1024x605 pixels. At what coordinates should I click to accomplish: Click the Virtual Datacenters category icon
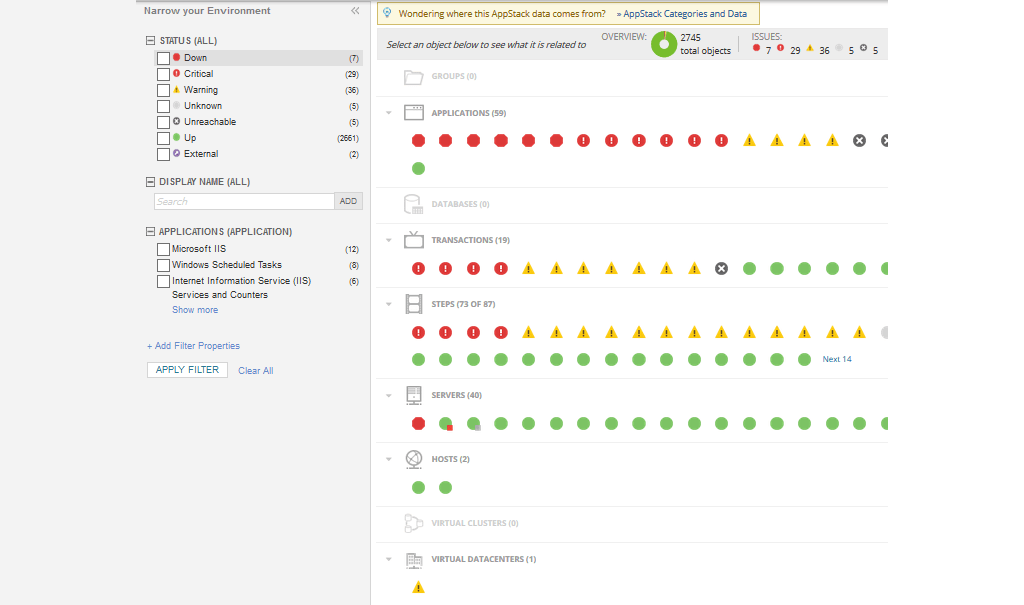pos(414,559)
